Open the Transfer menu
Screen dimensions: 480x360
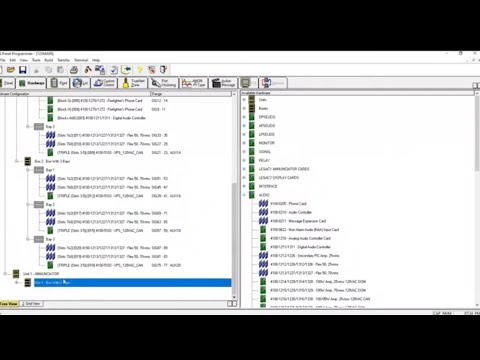tap(63, 60)
